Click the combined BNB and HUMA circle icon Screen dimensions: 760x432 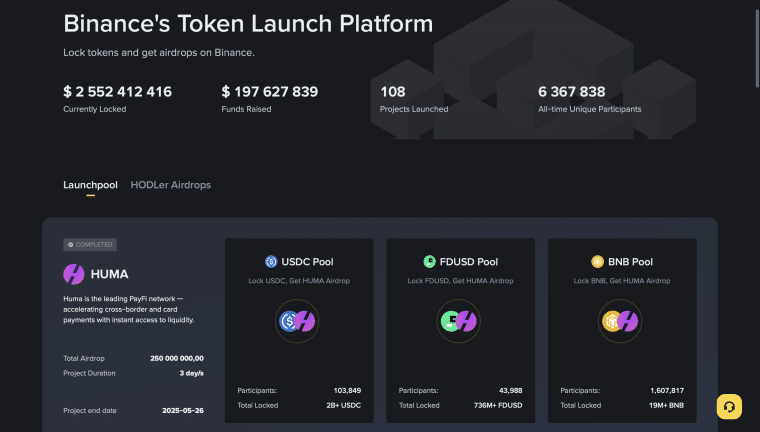point(620,321)
